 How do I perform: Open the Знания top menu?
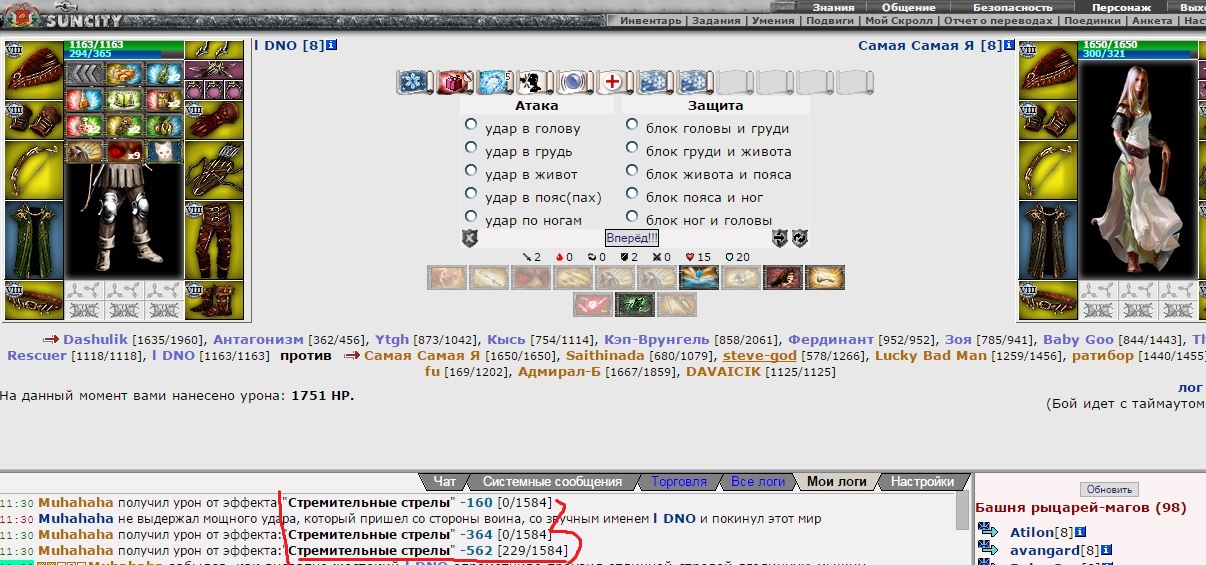833,7
